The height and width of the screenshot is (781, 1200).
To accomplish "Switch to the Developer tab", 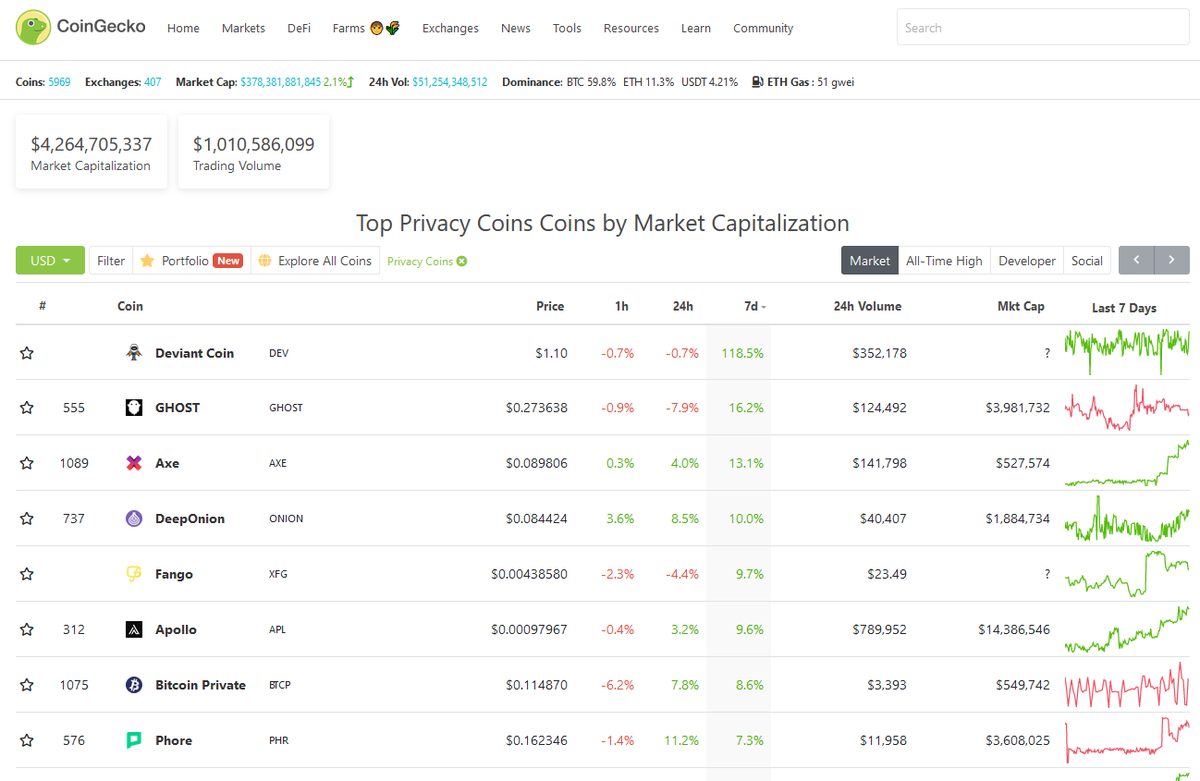I will (x=1027, y=260).
